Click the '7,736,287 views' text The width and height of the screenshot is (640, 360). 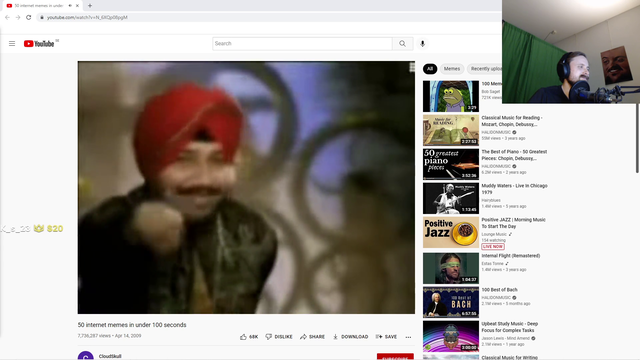click(94, 336)
